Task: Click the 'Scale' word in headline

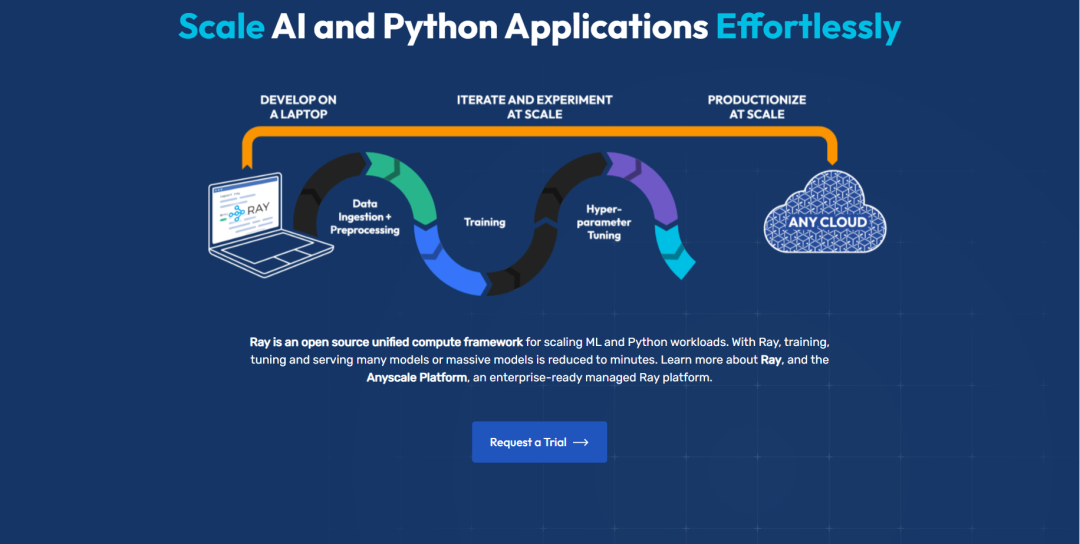Action: (x=221, y=26)
